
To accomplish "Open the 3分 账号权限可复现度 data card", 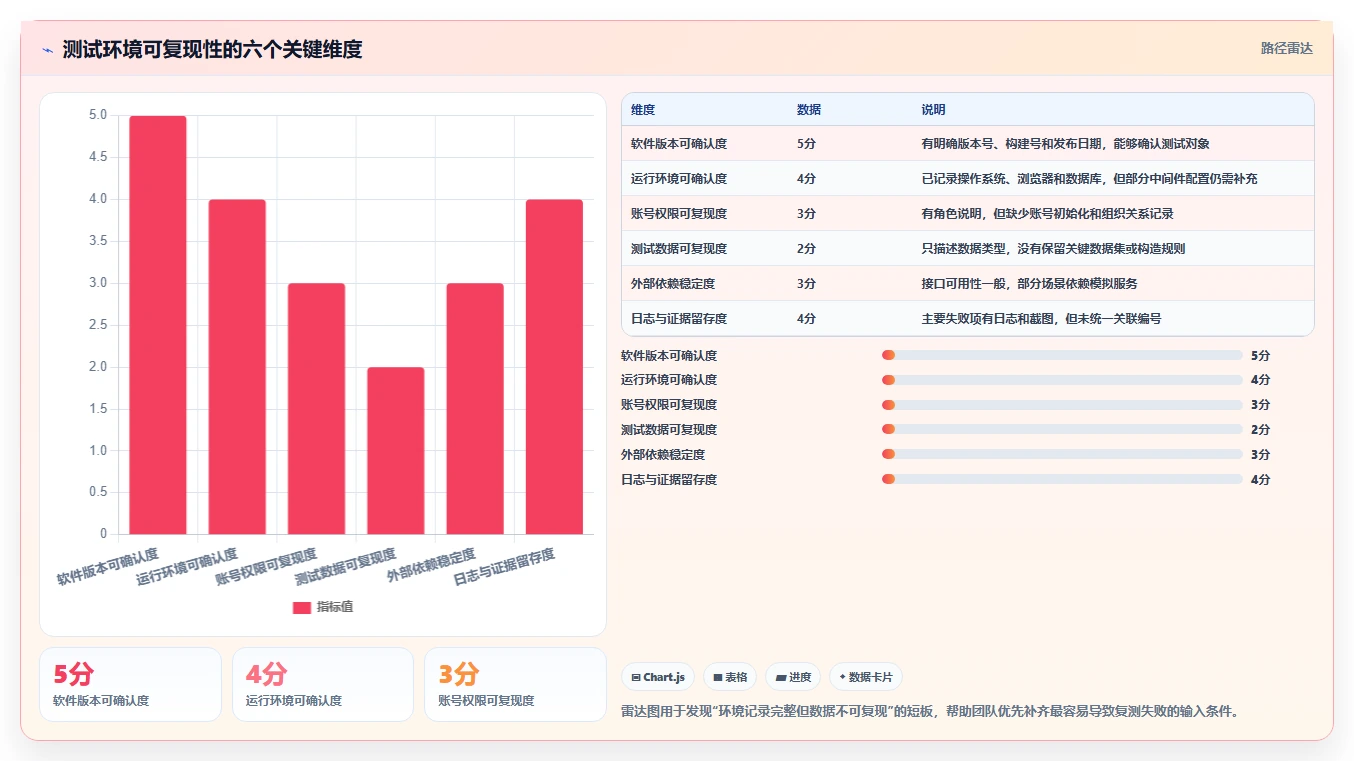I will (515, 684).
